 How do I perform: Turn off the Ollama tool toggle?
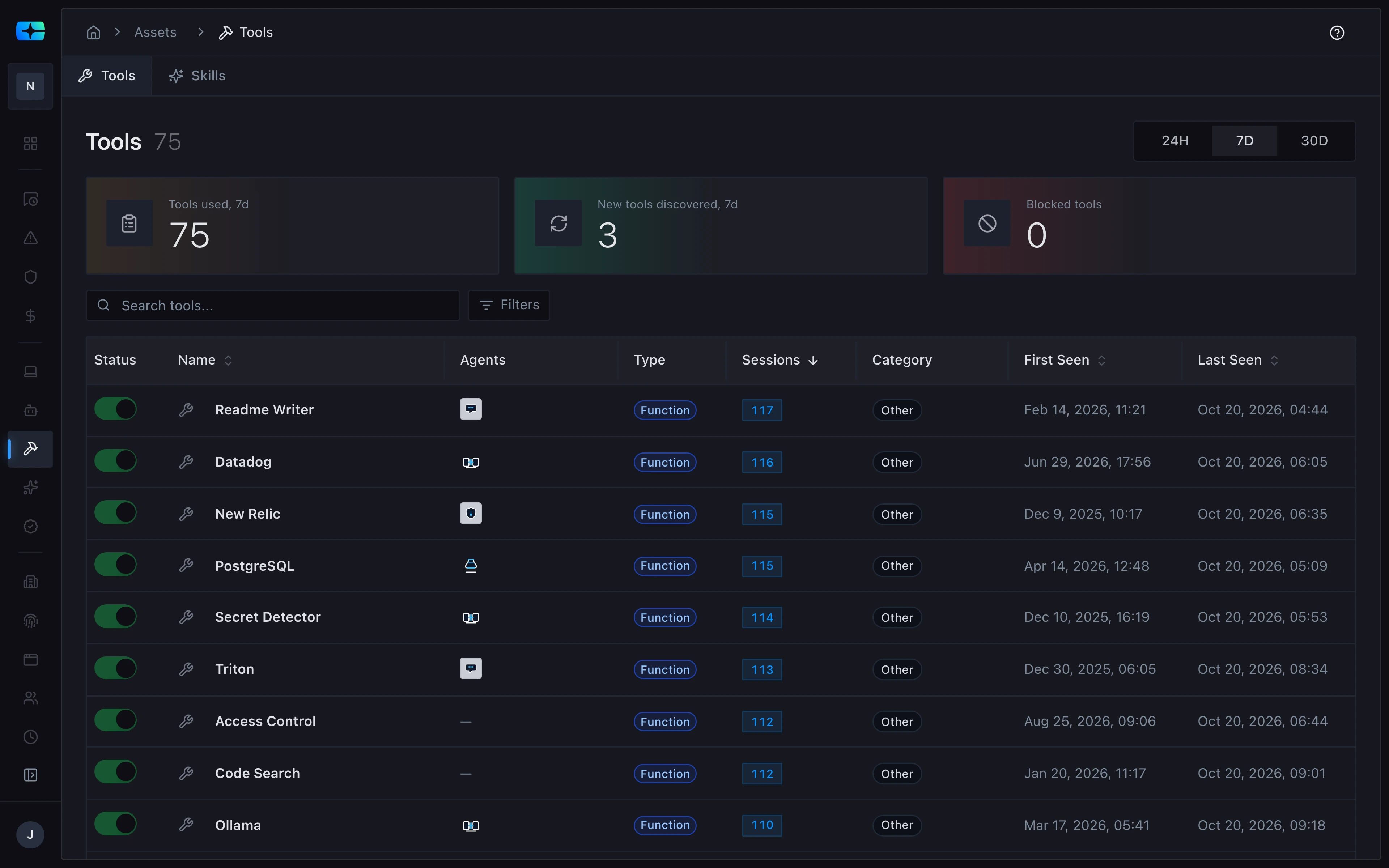tap(115, 824)
